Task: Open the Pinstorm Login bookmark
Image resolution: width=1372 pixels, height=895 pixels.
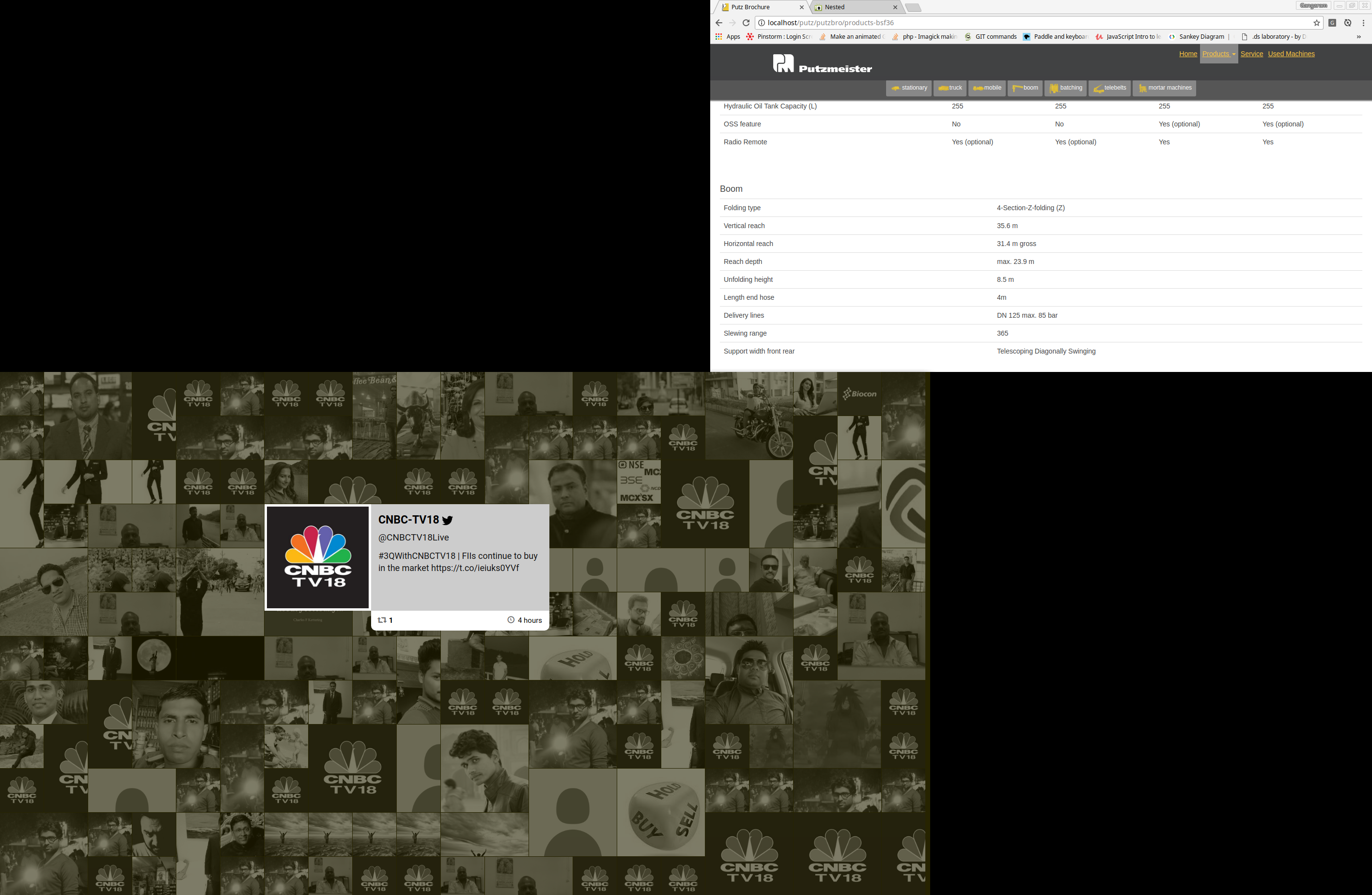Action: 778,37
